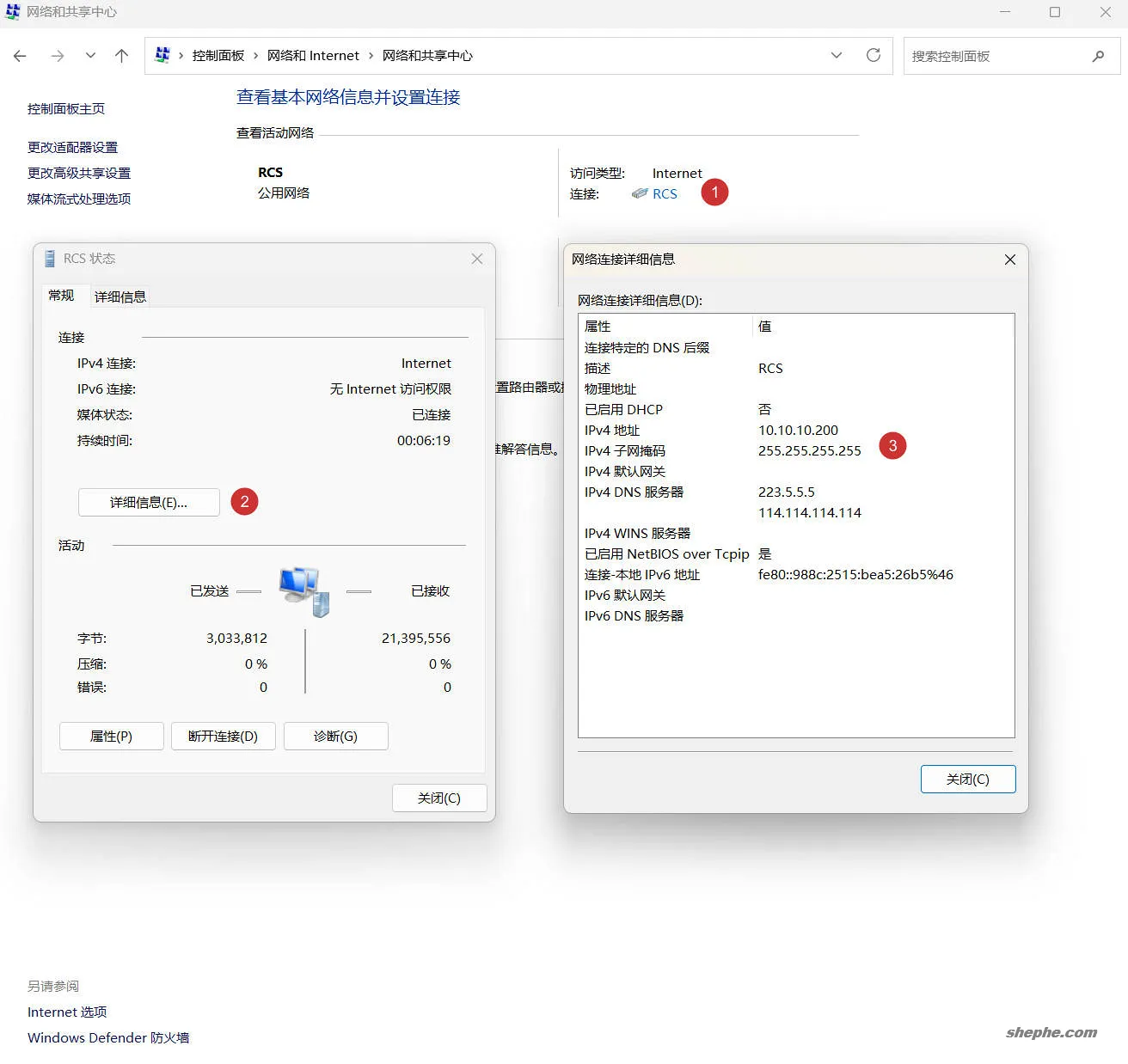Click the back navigation arrow

(20, 56)
